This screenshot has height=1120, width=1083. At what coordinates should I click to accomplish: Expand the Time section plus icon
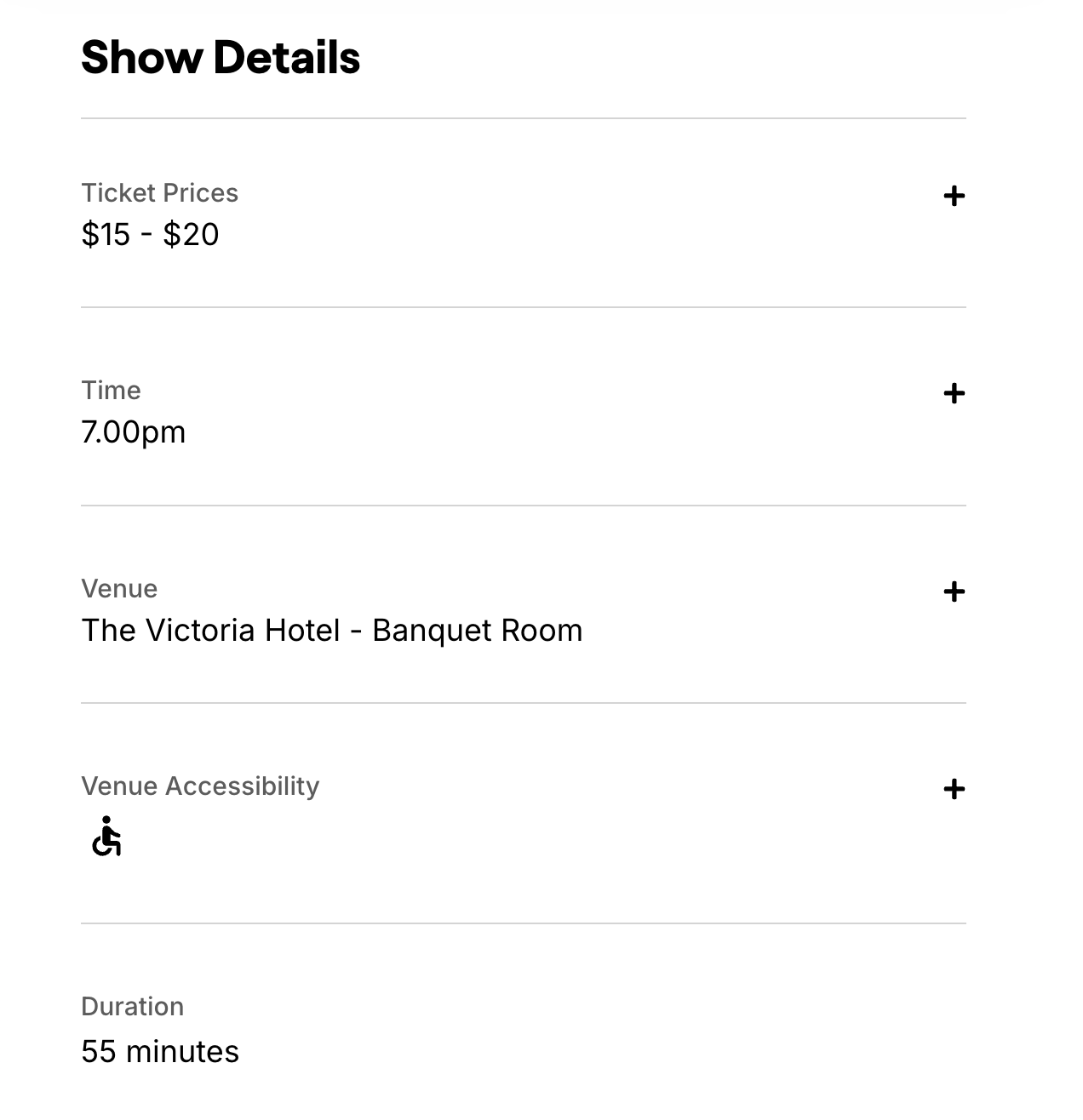point(954,394)
